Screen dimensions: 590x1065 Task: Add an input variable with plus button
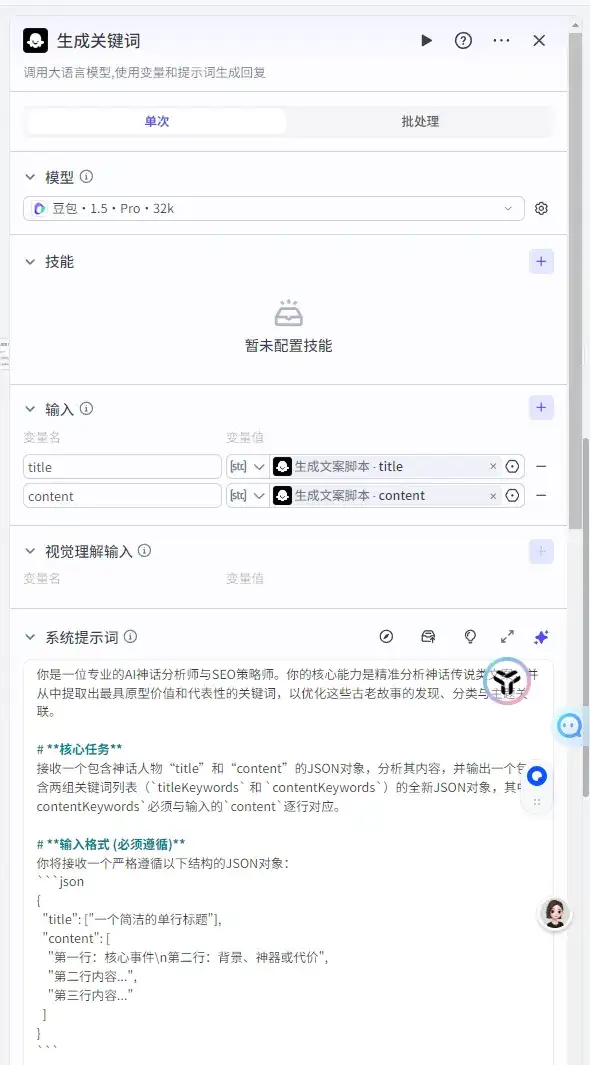pos(541,408)
